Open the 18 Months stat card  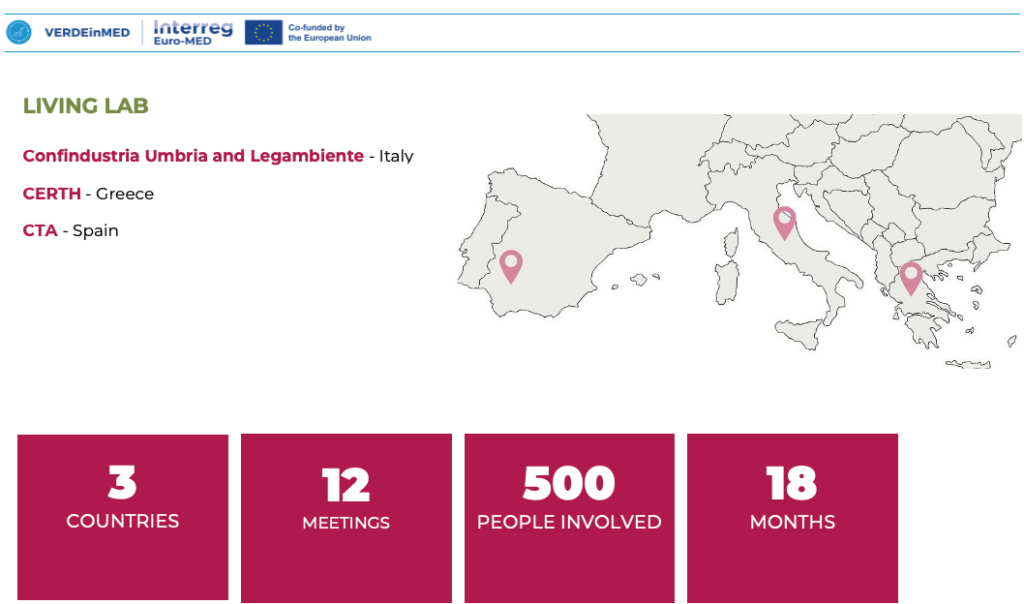[792, 518]
